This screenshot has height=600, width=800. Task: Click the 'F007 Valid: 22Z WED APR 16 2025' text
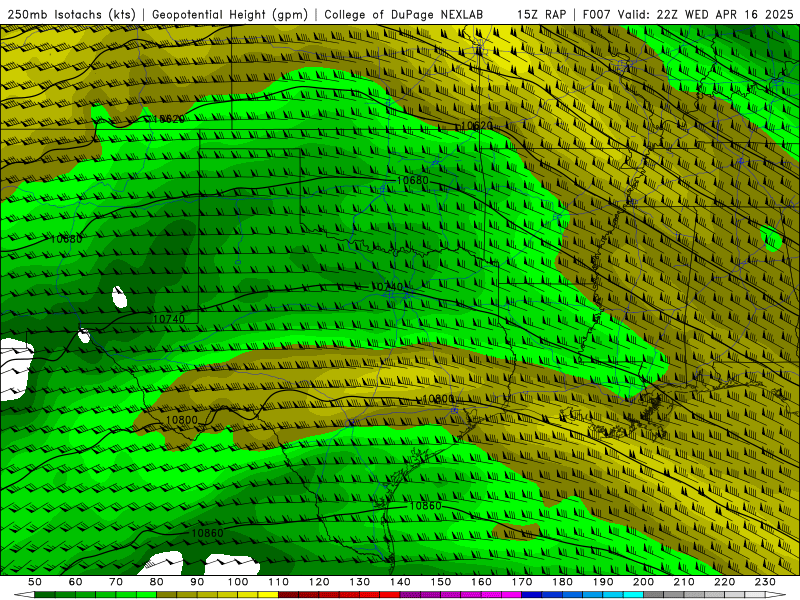[688, 15]
